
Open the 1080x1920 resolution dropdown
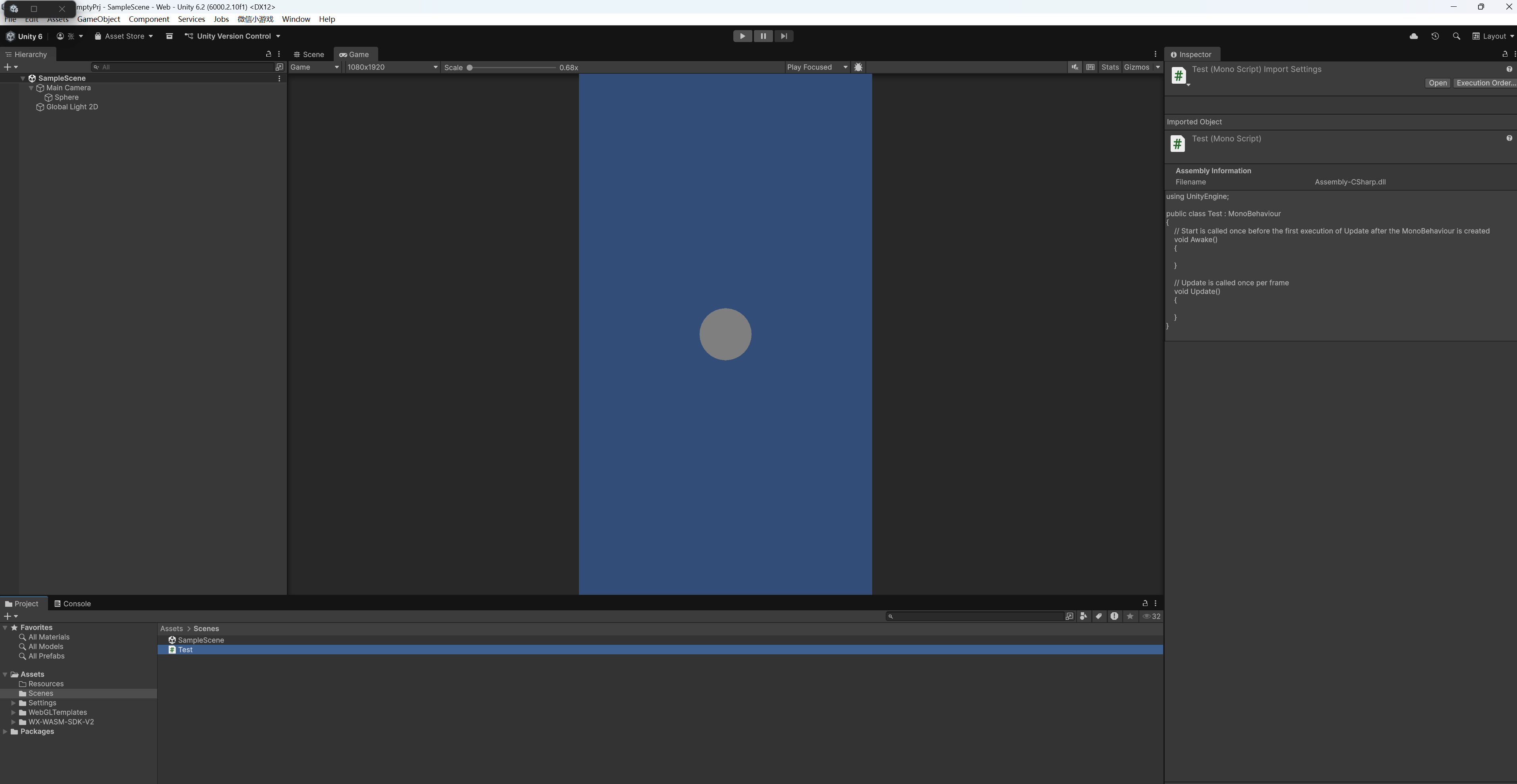pyautogui.click(x=392, y=67)
